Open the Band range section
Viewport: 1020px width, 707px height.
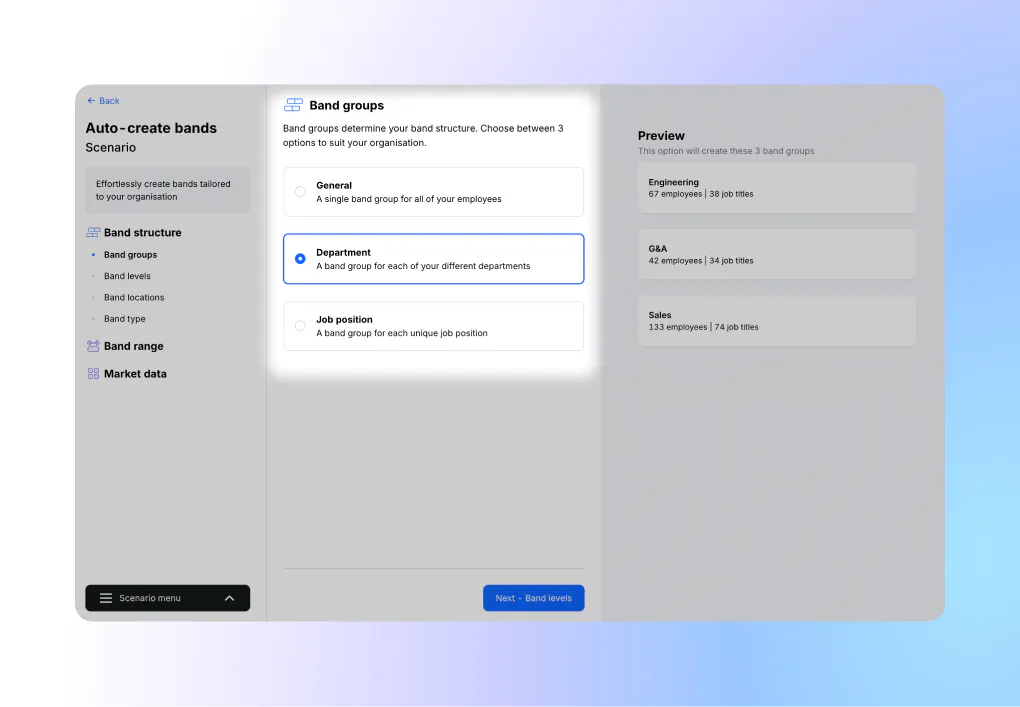[131, 346]
